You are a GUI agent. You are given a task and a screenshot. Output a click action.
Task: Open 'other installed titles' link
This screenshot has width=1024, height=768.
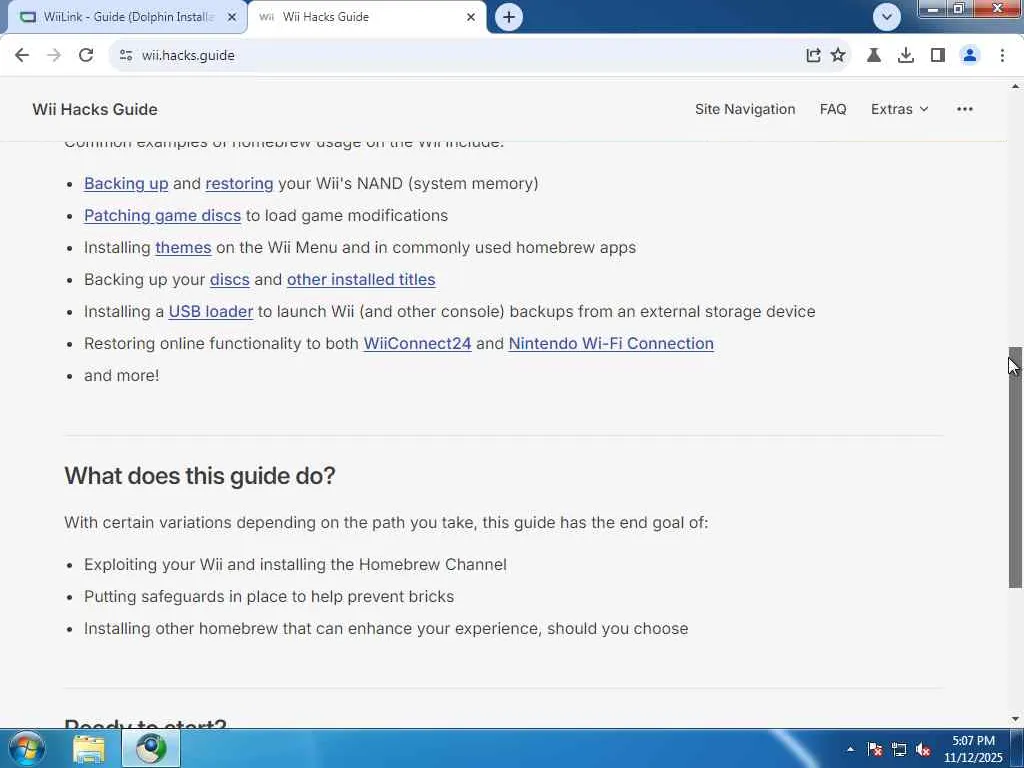point(361,280)
